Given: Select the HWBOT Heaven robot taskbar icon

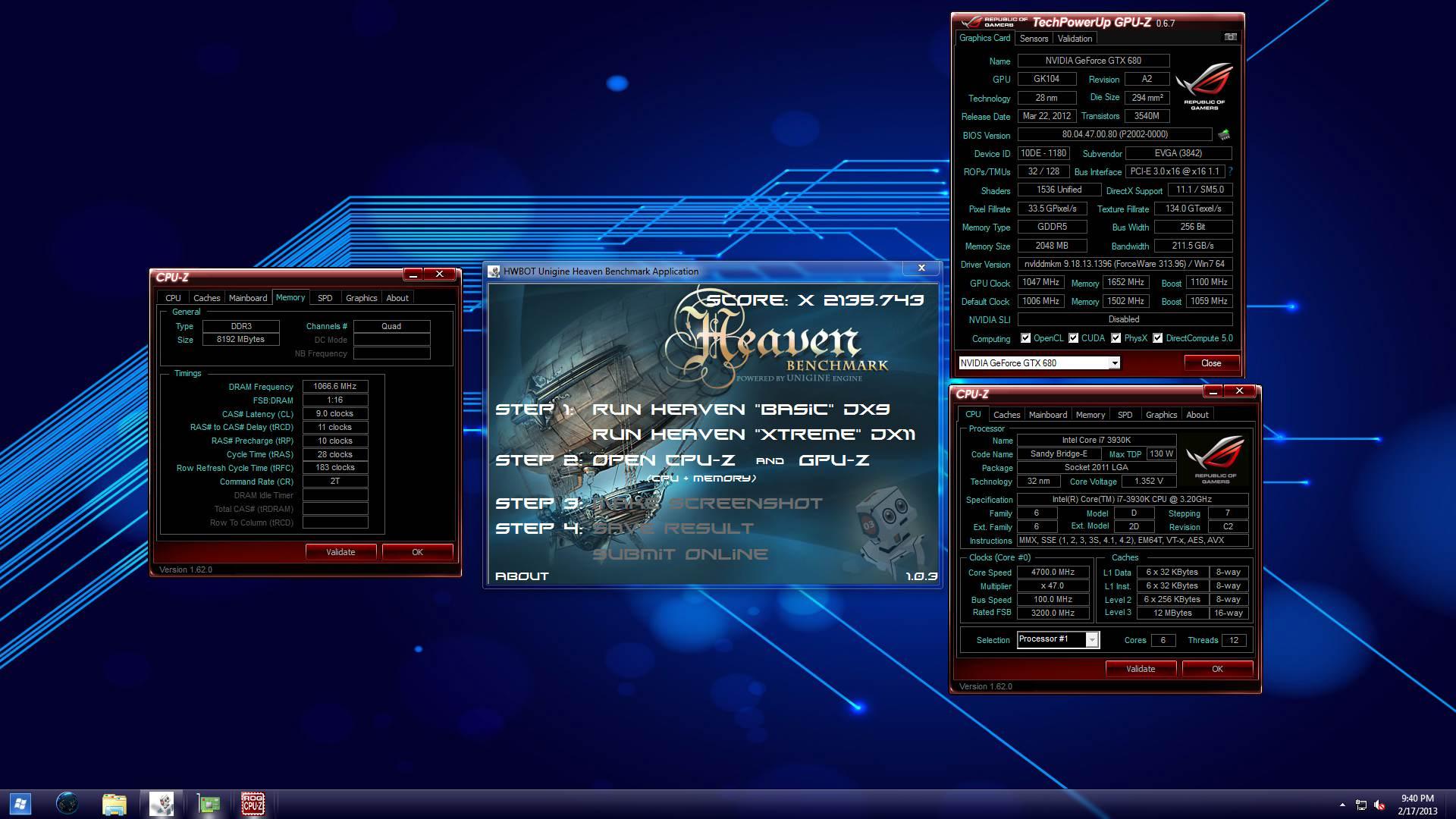Looking at the screenshot, I should click(162, 804).
